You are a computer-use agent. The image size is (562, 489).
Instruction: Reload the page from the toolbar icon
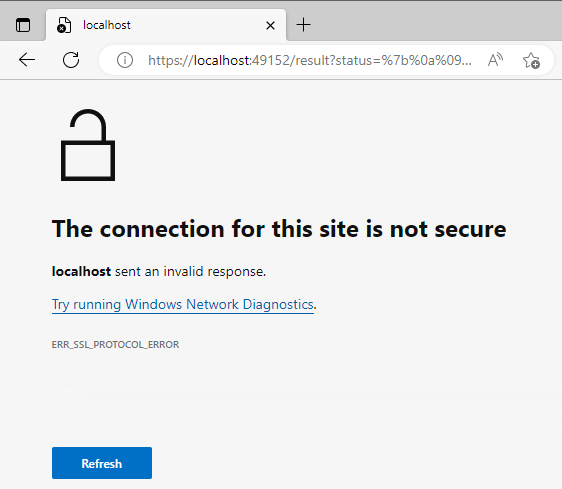(71, 60)
